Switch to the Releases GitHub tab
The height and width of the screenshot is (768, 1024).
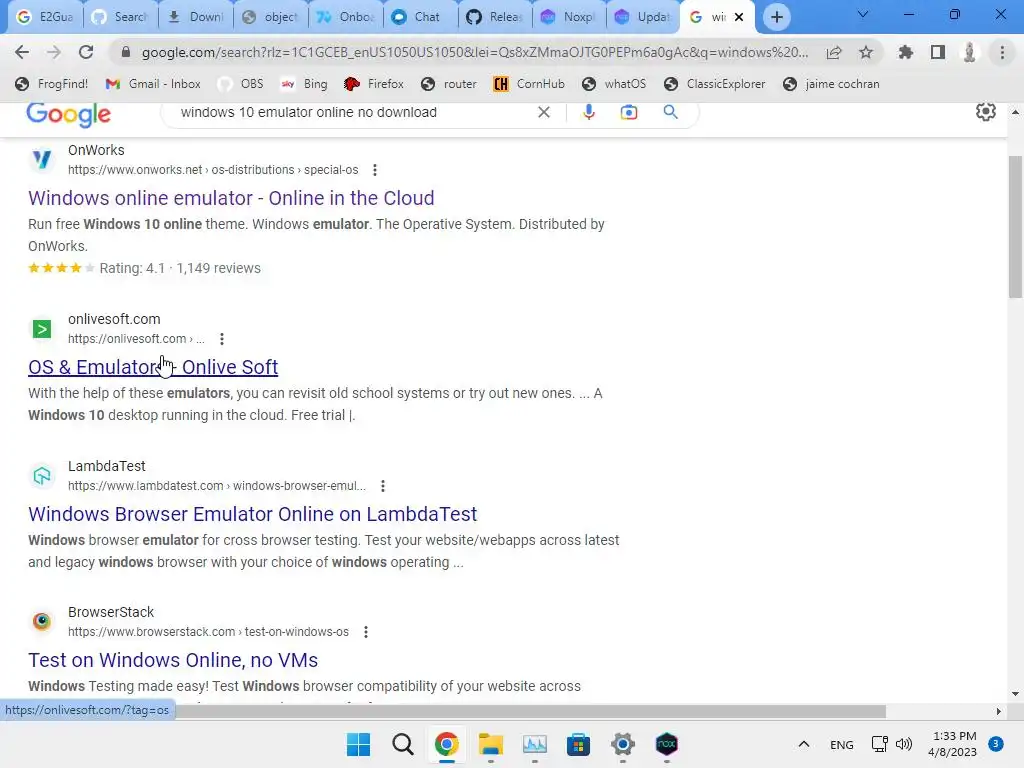click(495, 17)
